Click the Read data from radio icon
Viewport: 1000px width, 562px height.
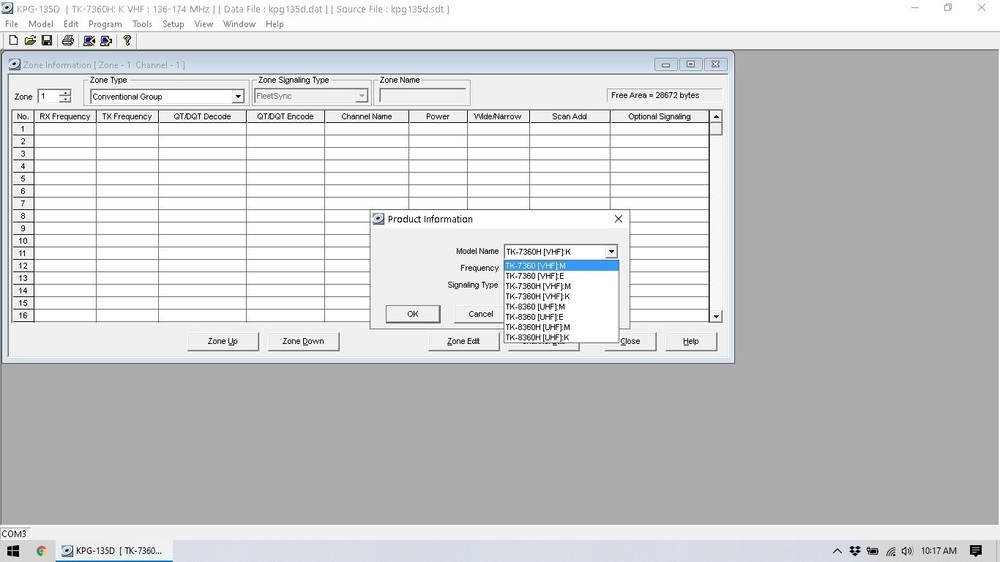(x=89, y=41)
